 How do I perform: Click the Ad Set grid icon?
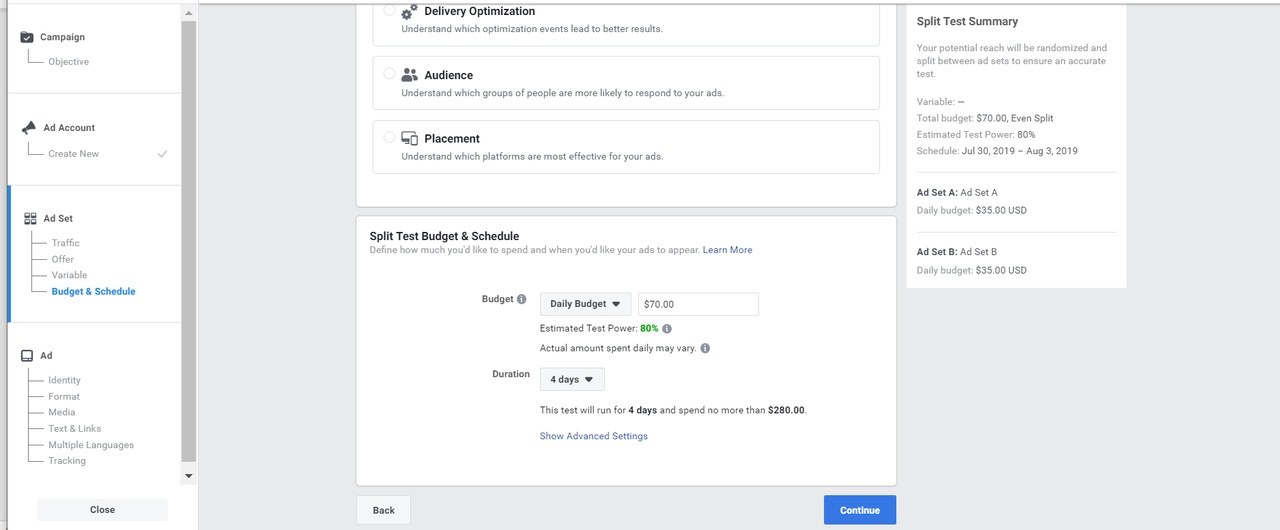pos(30,218)
